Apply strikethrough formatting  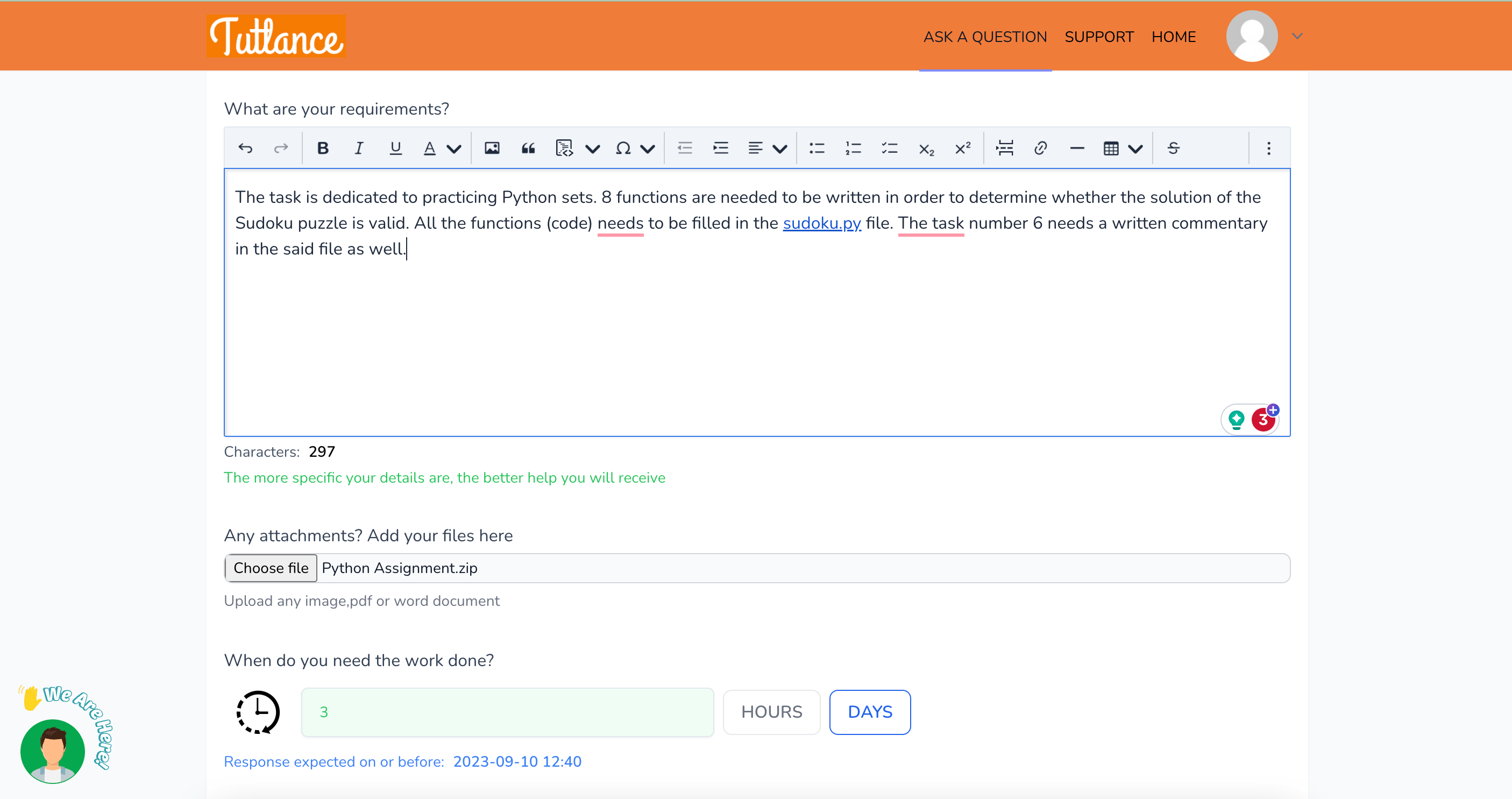click(1173, 148)
